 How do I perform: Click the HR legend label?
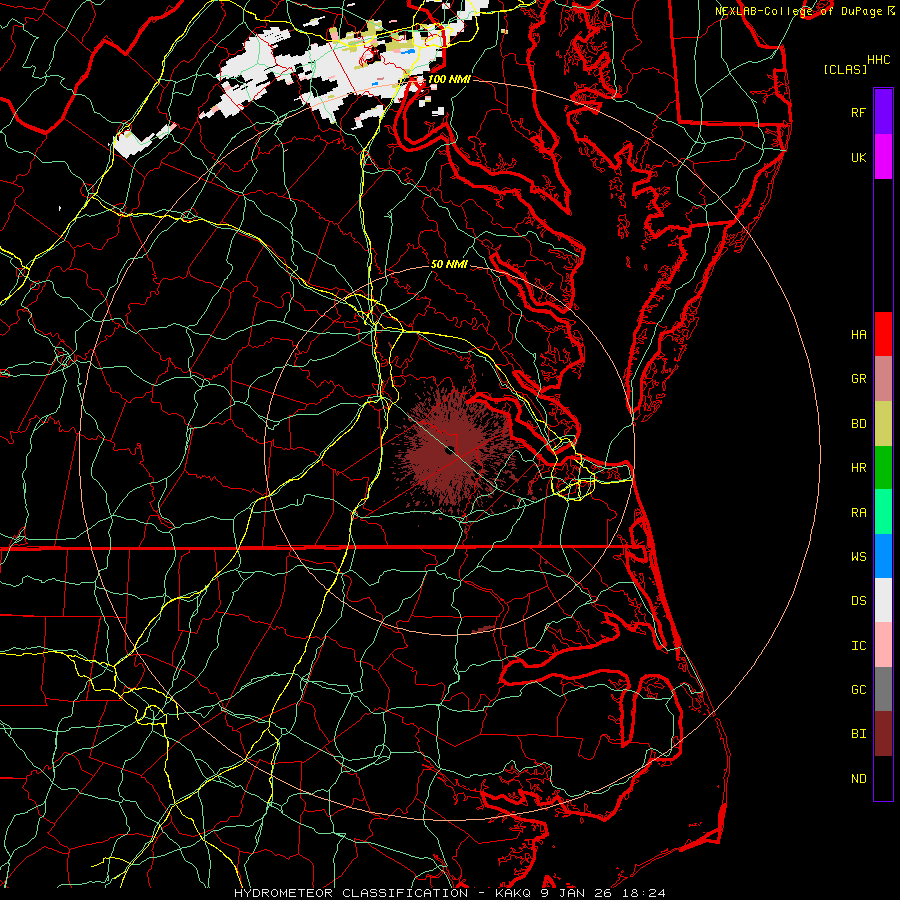(858, 468)
